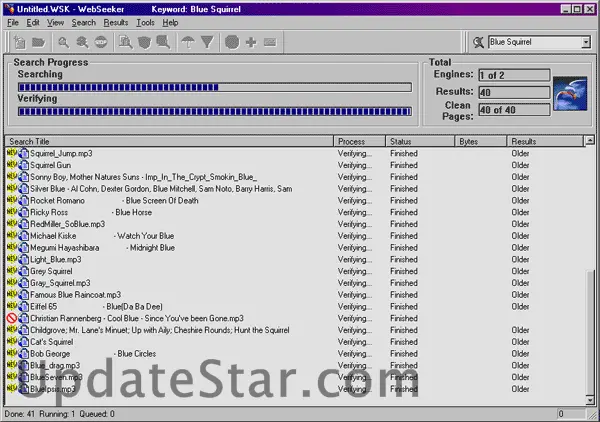Click the blocked icon on Christian Rannenberg row

(x=12, y=318)
